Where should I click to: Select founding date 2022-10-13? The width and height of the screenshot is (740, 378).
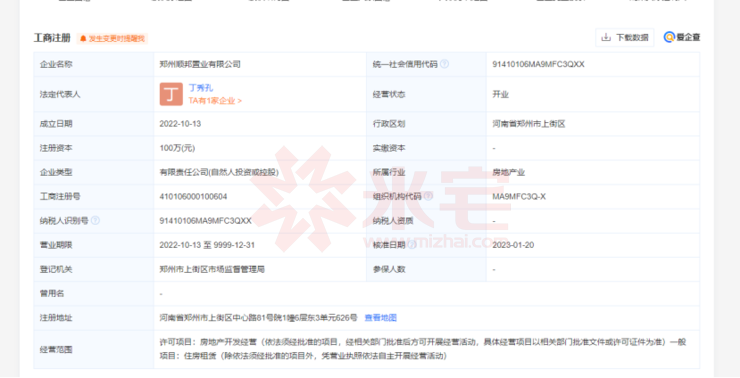[180, 124]
